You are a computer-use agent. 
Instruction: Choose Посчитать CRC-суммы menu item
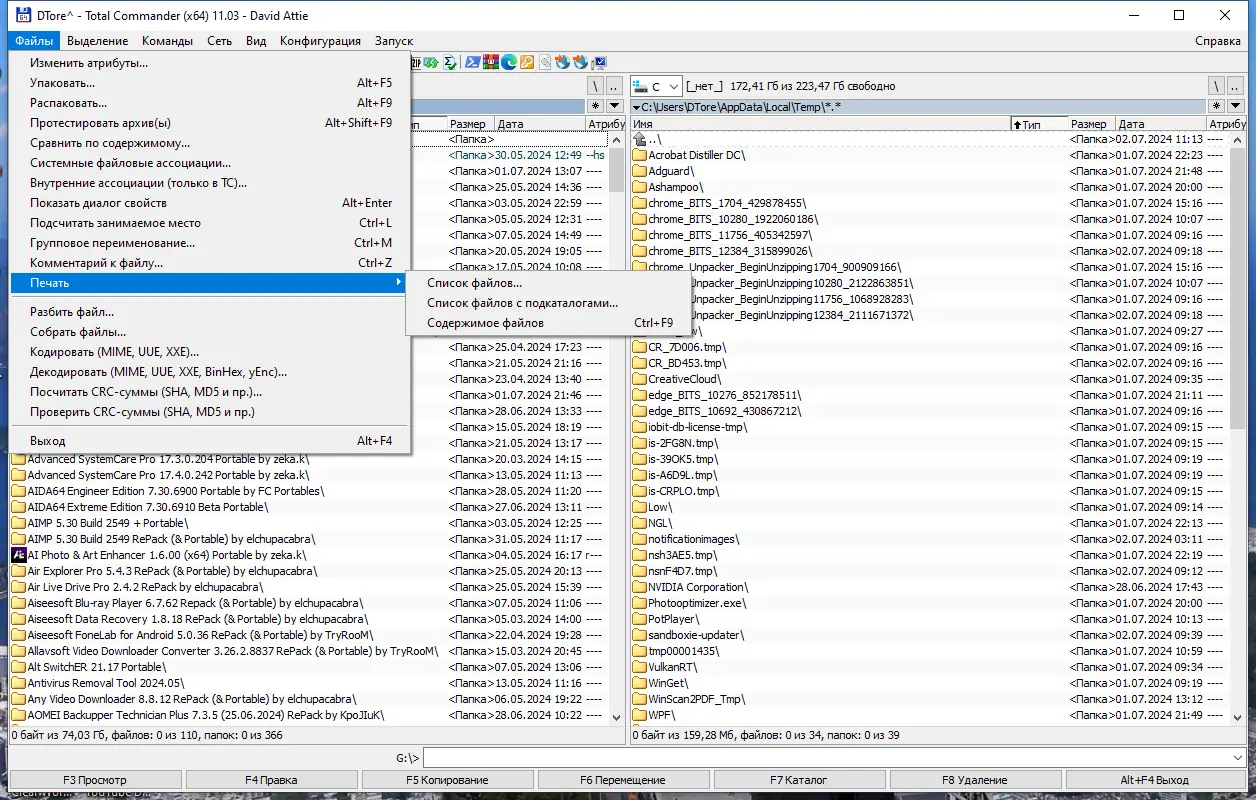point(209,392)
